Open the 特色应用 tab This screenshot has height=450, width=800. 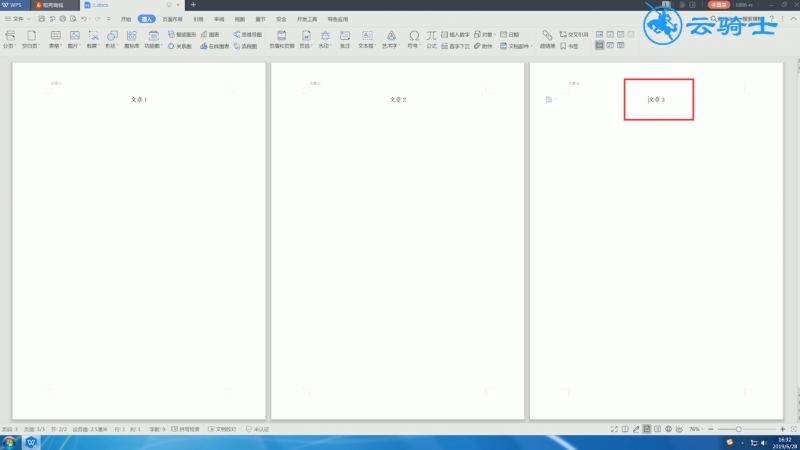coord(338,19)
